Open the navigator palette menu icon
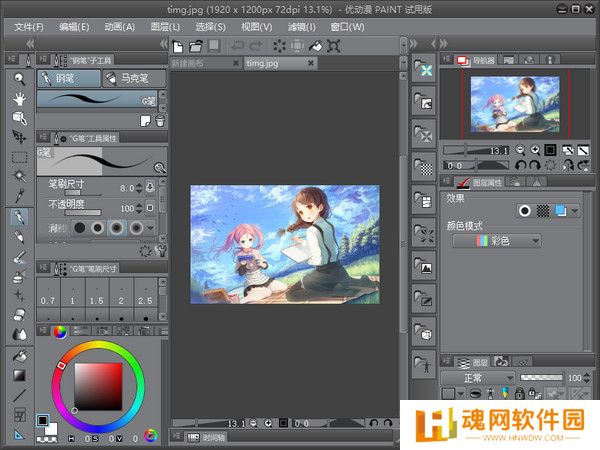The height and width of the screenshot is (450, 600). point(446,59)
